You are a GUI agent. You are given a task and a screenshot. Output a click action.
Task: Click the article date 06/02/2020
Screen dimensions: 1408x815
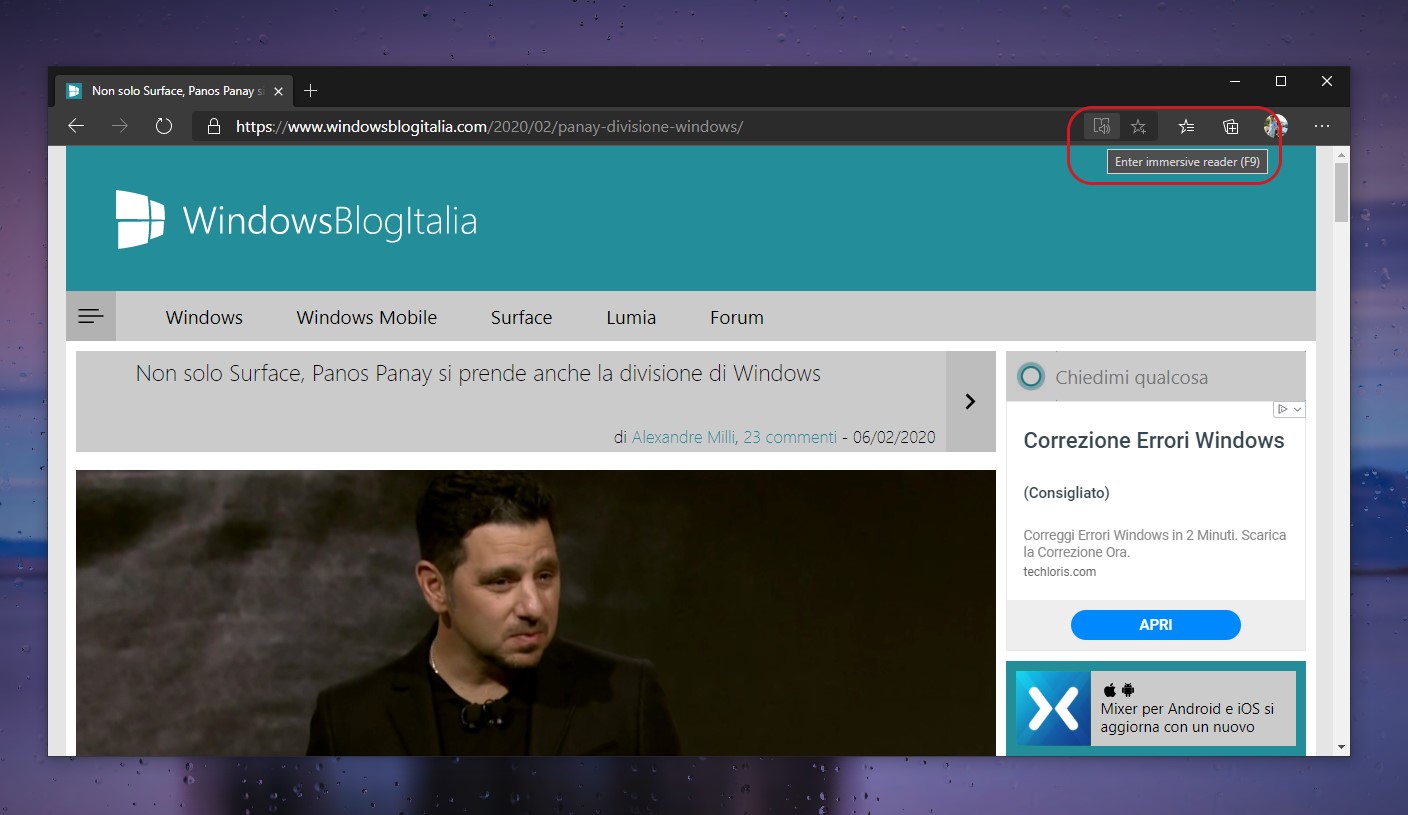click(894, 437)
